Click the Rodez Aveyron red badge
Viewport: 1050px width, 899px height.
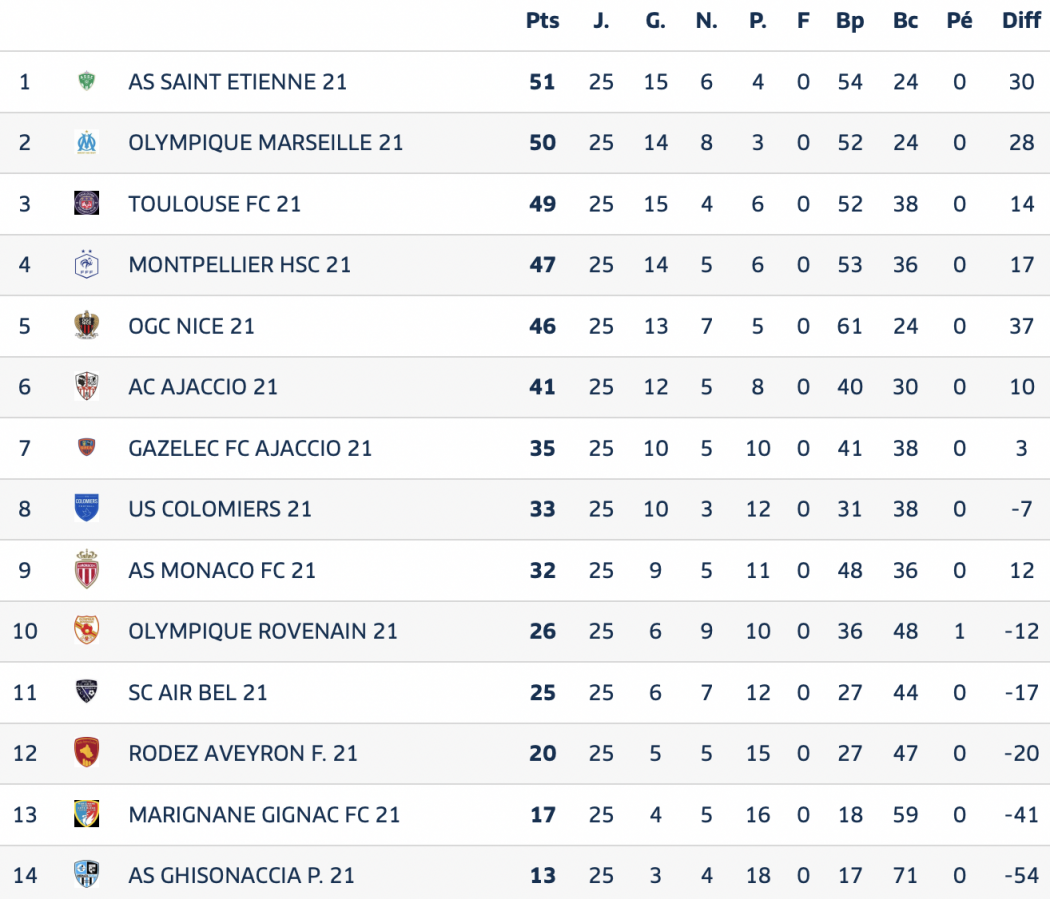(86, 752)
